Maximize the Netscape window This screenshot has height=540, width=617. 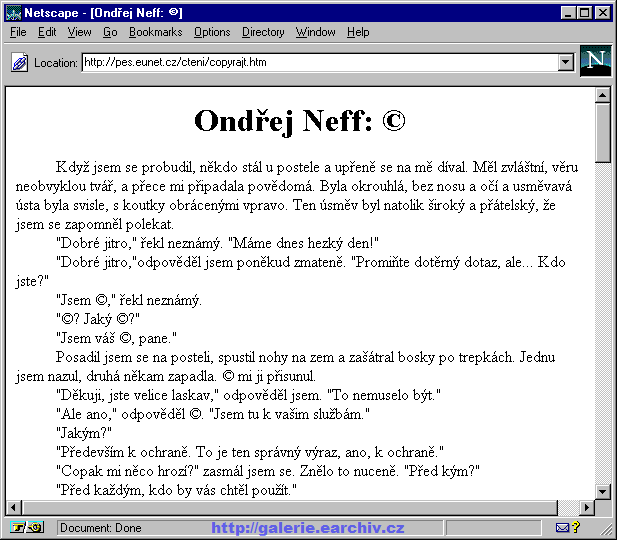click(x=585, y=13)
